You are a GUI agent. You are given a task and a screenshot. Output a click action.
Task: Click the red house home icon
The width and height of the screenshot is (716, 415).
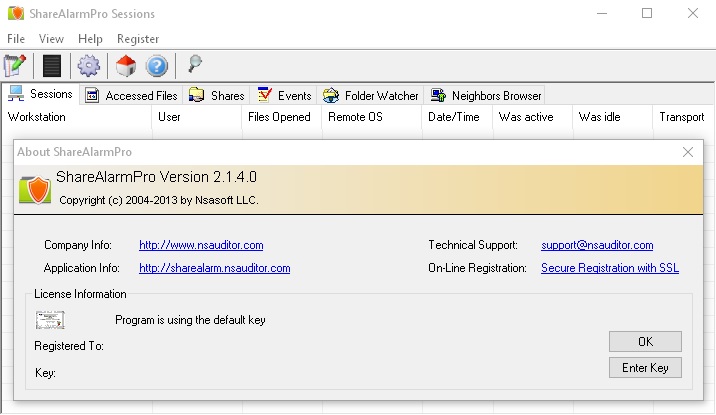tap(126, 66)
